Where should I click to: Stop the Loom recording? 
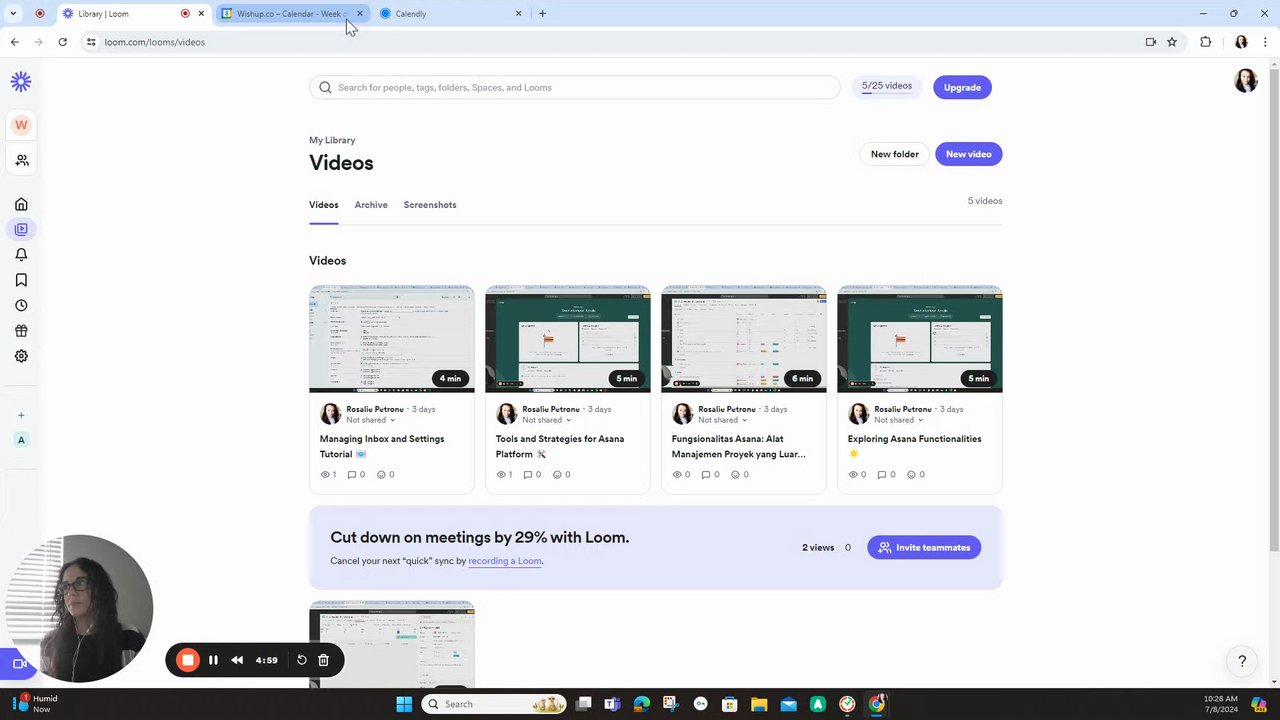point(187,660)
